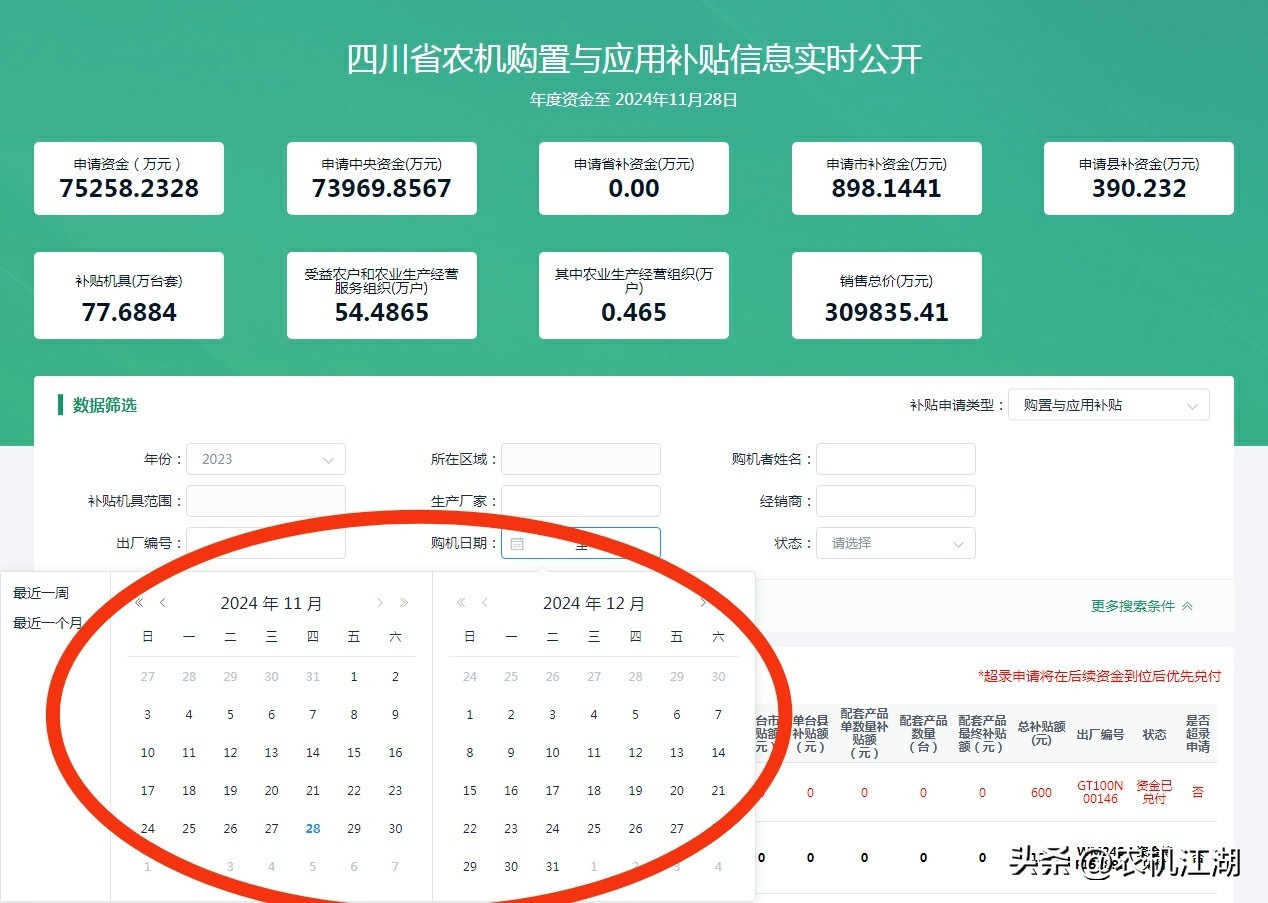This screenshot has height=903, width=1268.
Task: Open the 补贴申请类型 dropdown
Action: click(1108, 405)
